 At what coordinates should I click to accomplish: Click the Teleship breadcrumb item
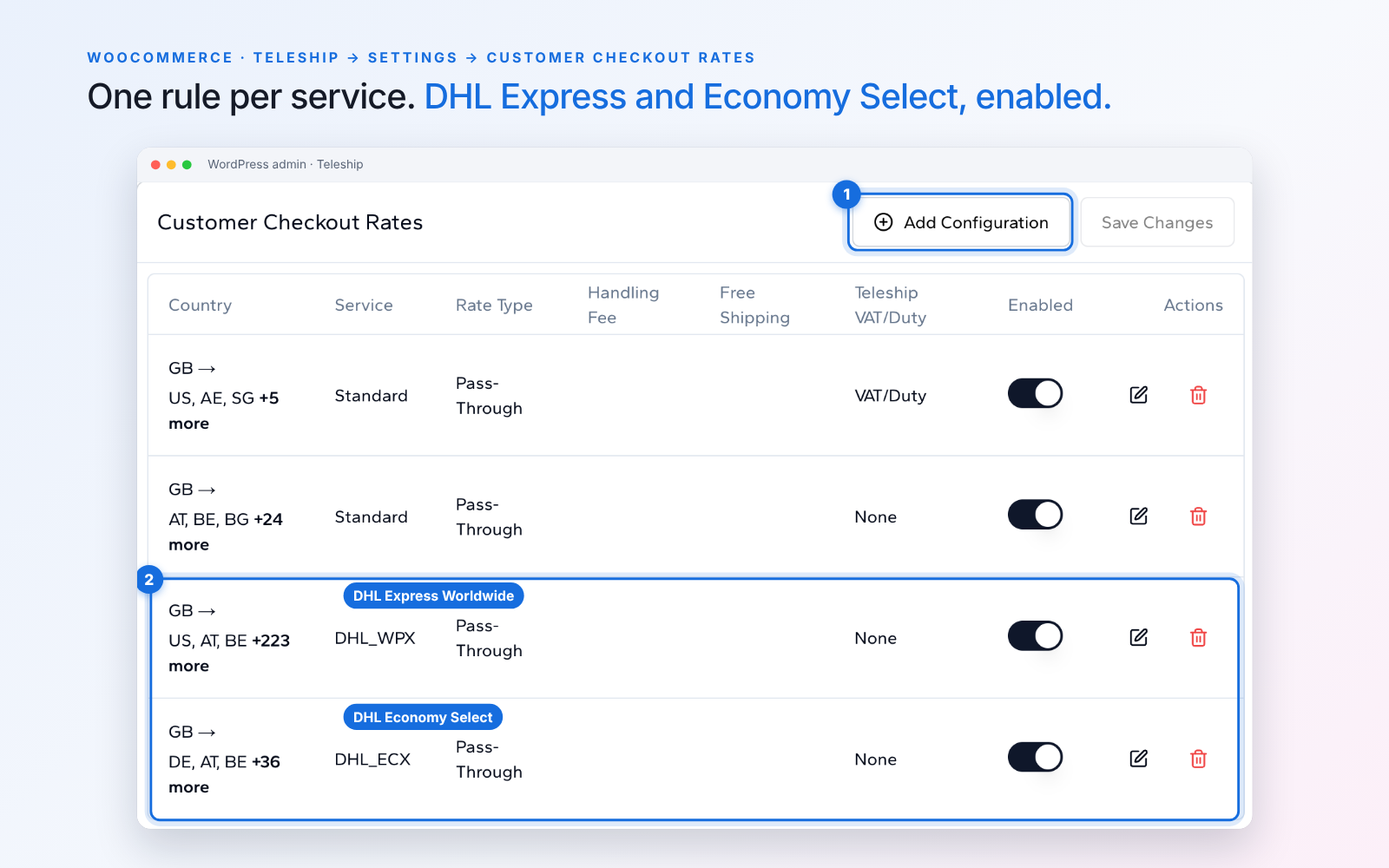(x=296, y=58)
